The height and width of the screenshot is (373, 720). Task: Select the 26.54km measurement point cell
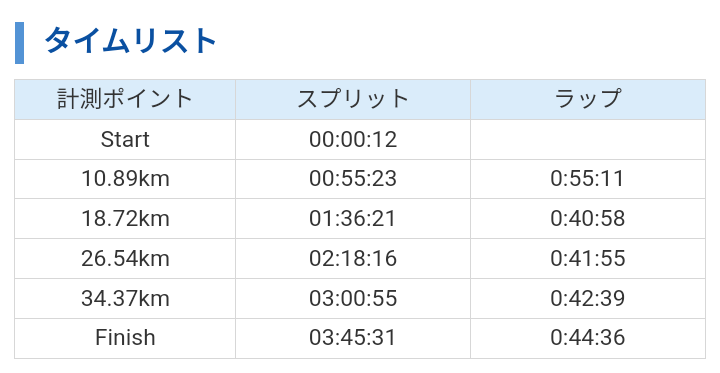click(125, 259)
